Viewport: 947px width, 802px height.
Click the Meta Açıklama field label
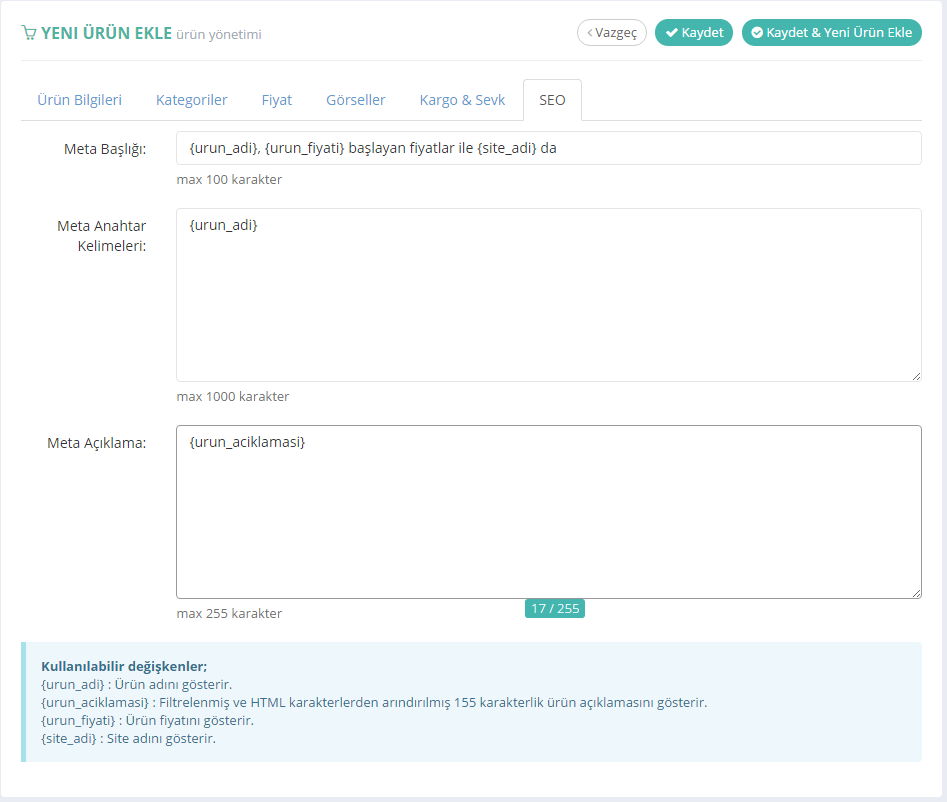click(97, 443)
